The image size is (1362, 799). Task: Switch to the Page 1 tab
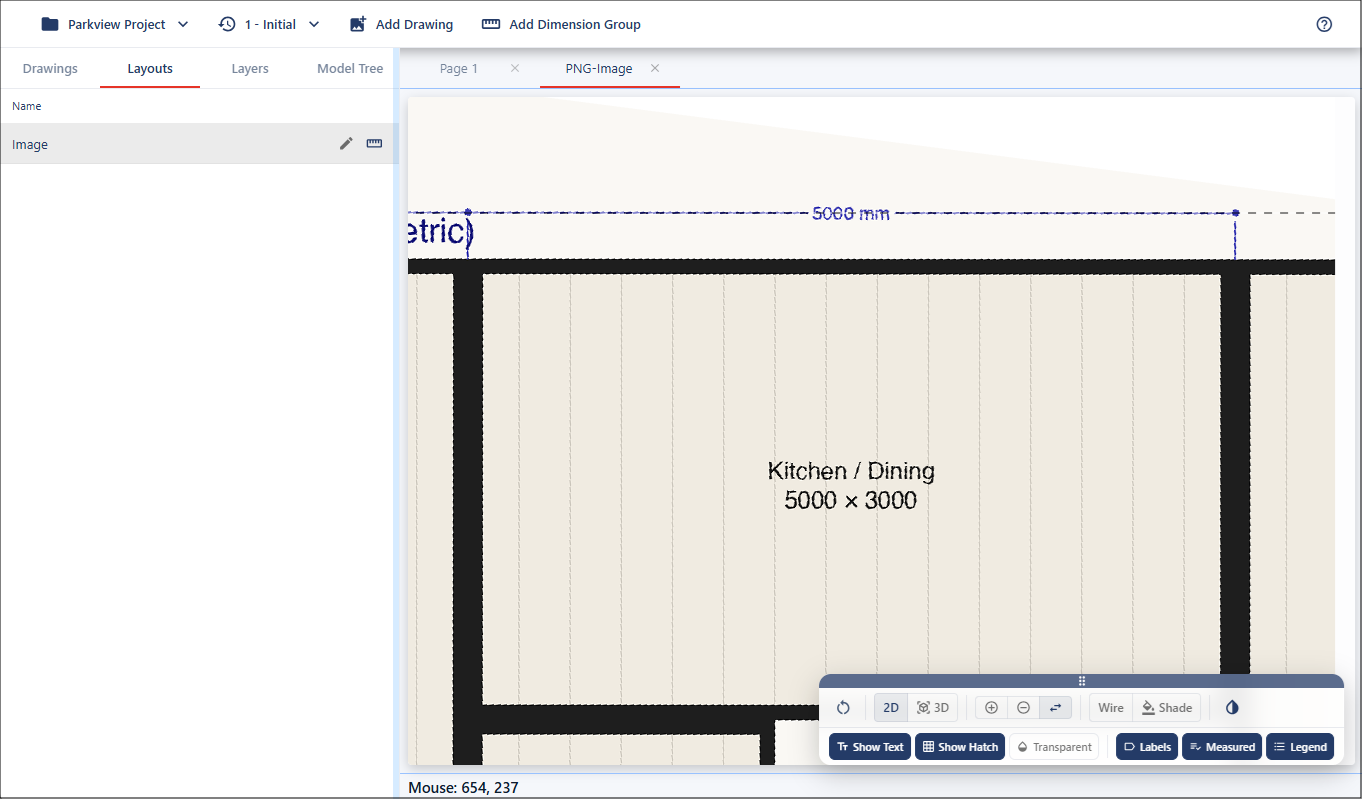(x=459, y=69)
